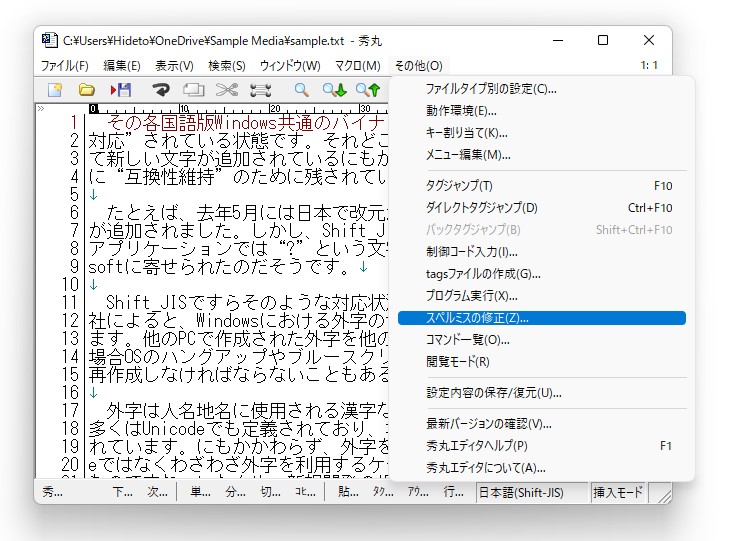The width and height of the screenshot is (730, 541).
Task: Open 秀丸エディタヘルプ(P) menu item
Action: click(542, 446)
